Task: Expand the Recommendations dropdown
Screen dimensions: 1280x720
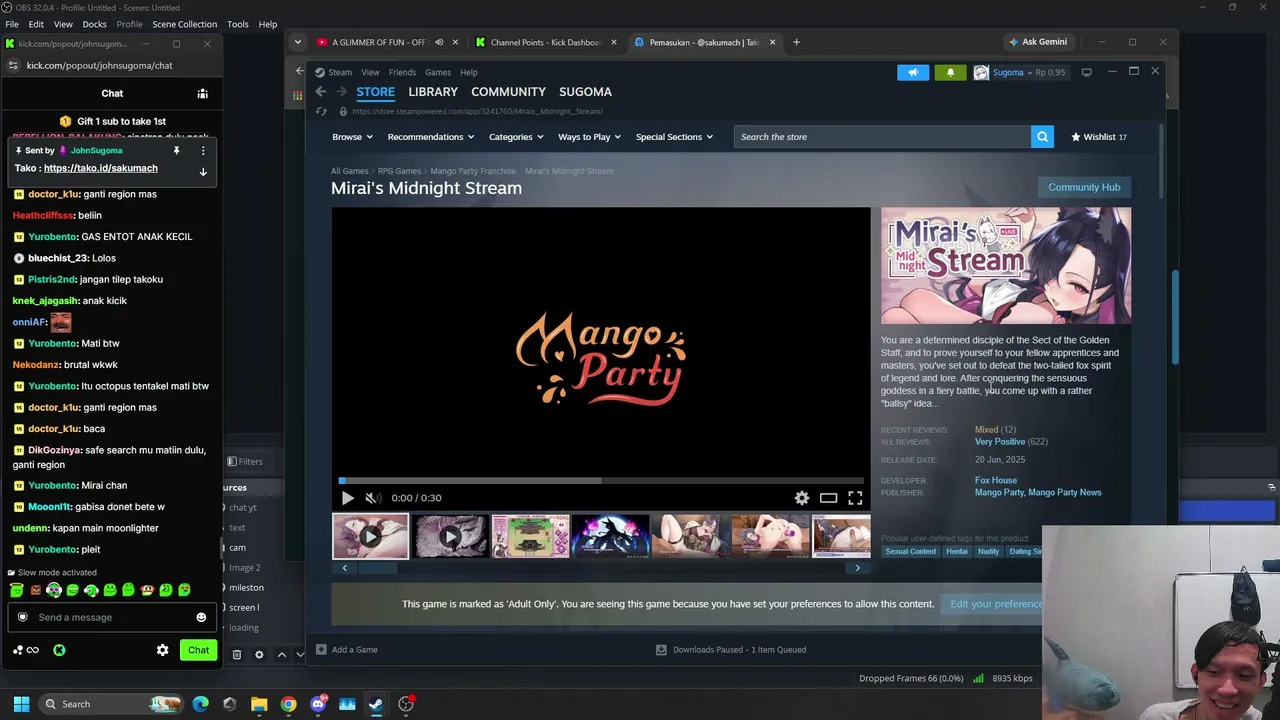Action: pos(430,137)
